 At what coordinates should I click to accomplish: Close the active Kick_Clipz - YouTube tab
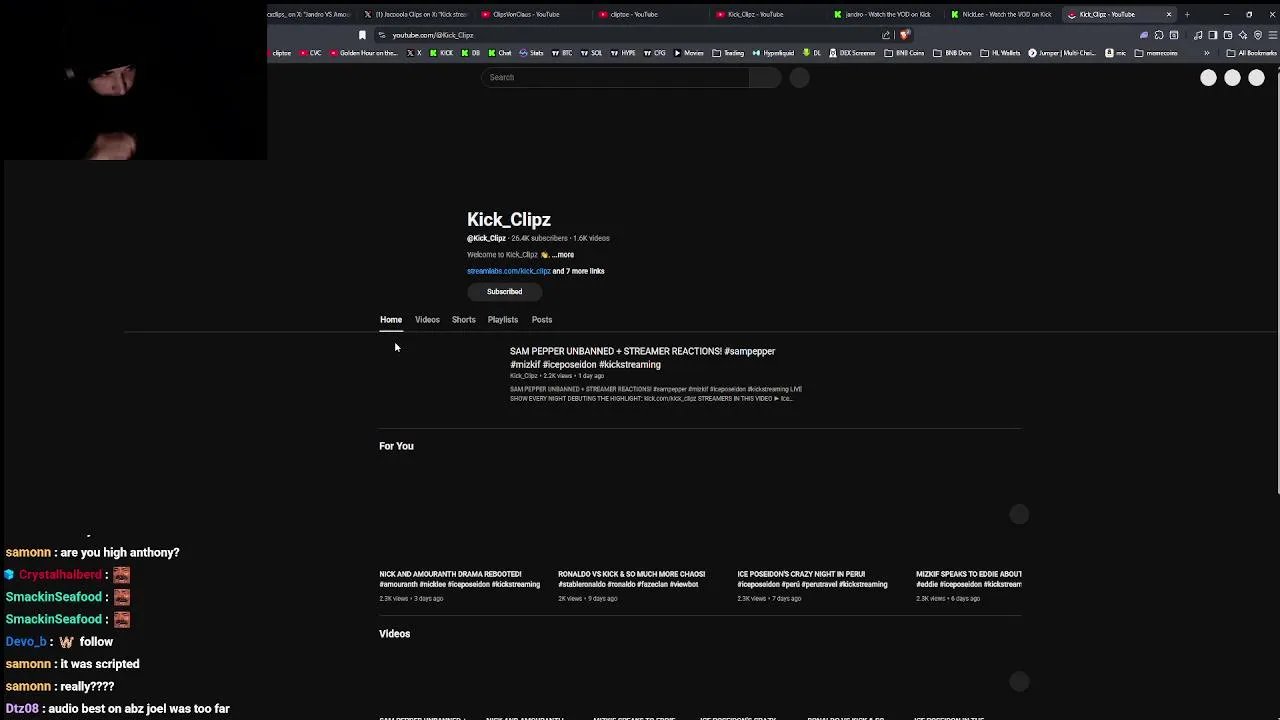1168,14
